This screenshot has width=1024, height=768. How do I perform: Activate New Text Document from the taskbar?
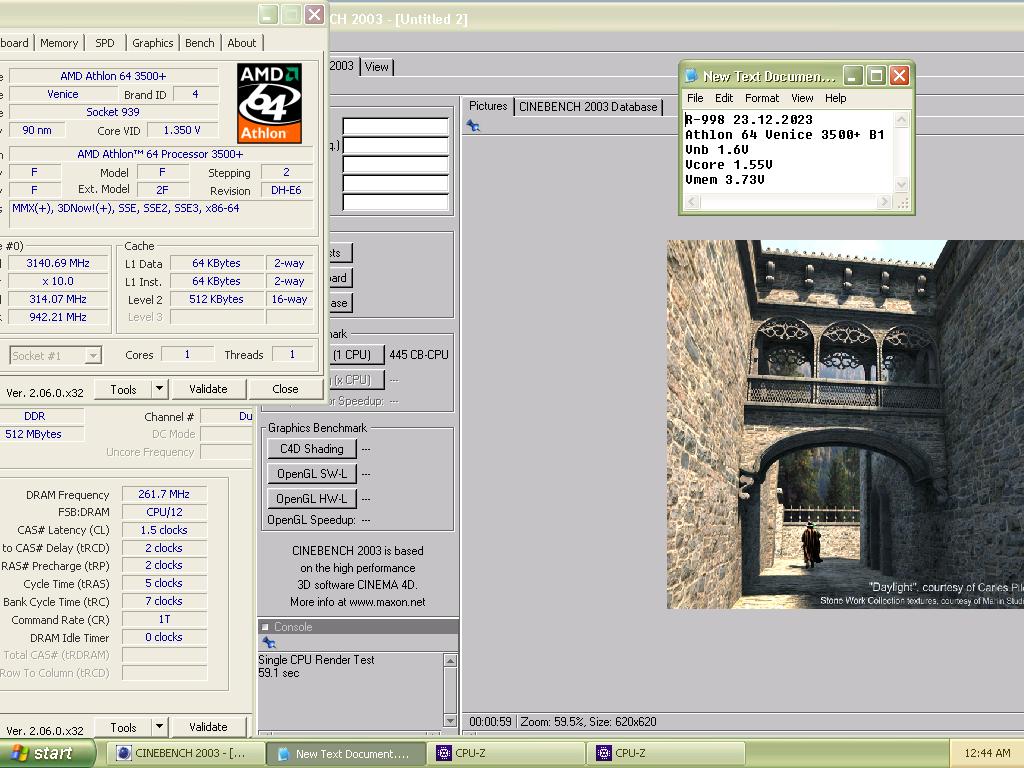tap(347, 753)
